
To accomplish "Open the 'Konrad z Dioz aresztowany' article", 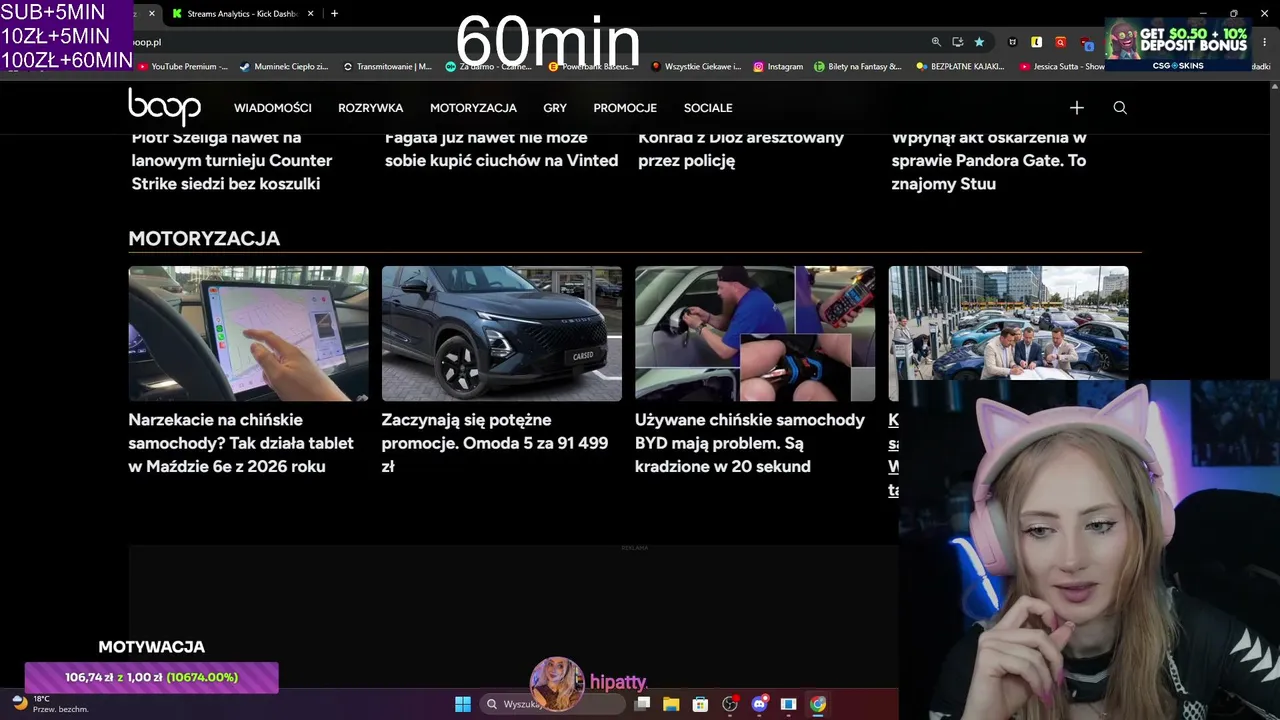I will tap(741, 151).
